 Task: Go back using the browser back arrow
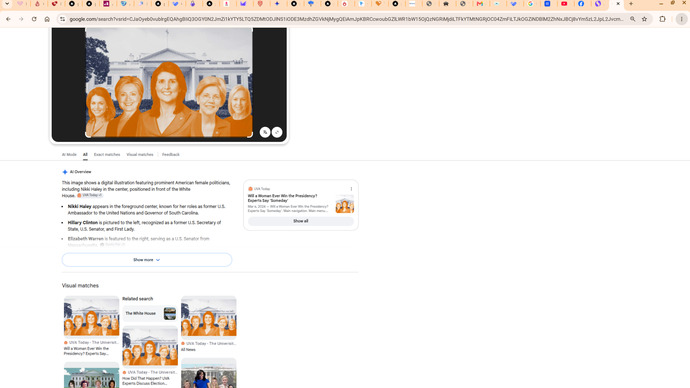[x=8, y=19]
